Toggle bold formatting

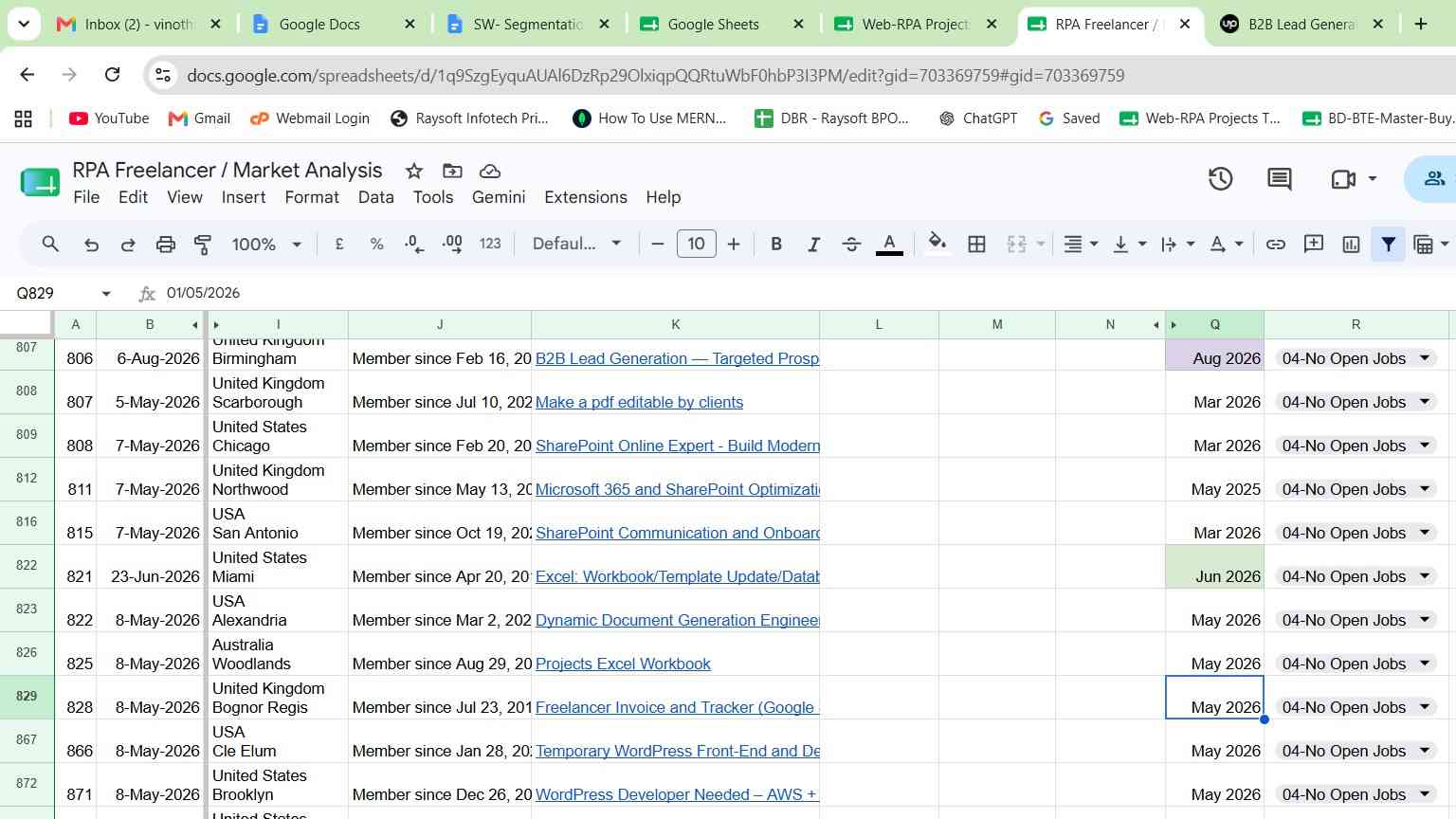(776, 245)
